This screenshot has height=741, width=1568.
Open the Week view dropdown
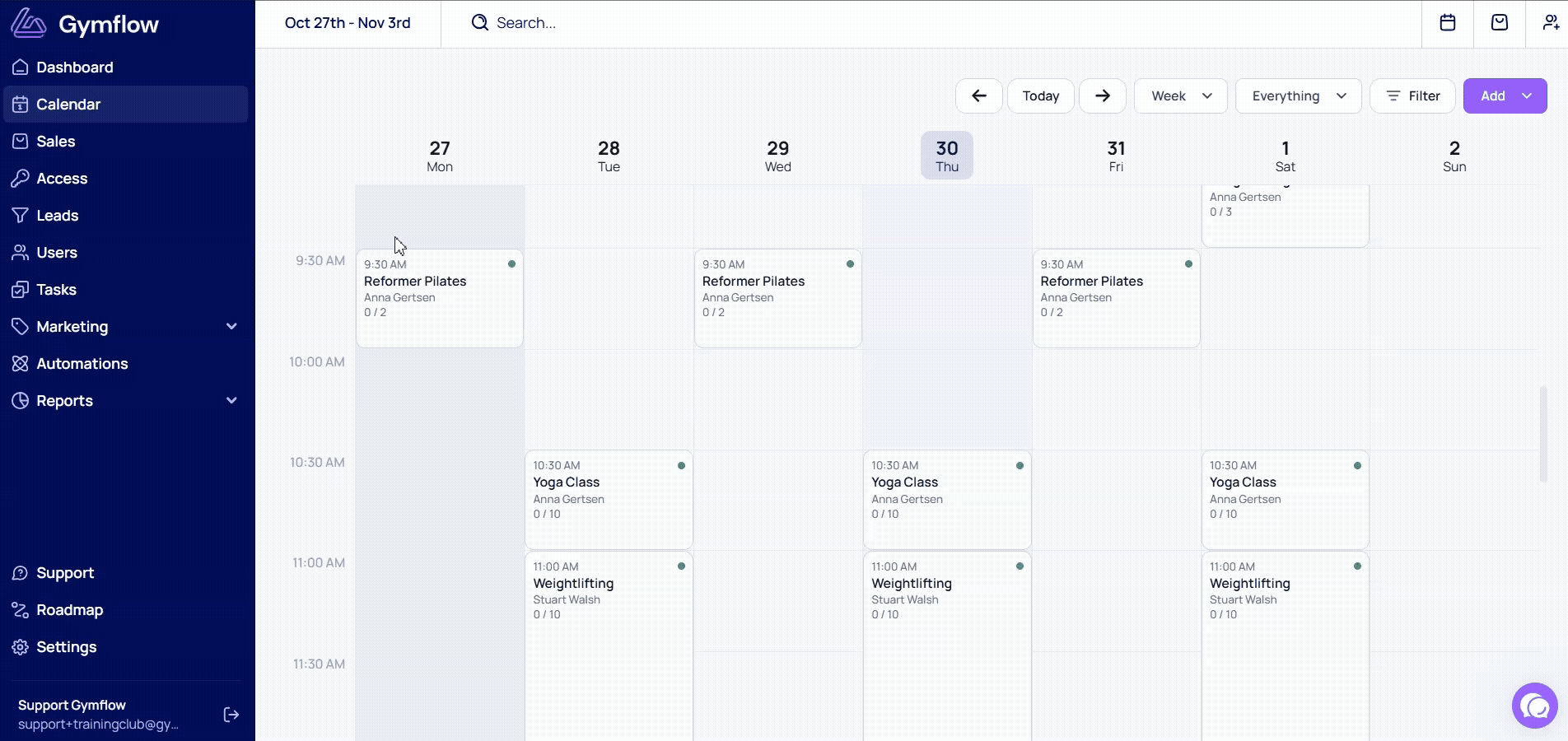[x=1180, y=96]
